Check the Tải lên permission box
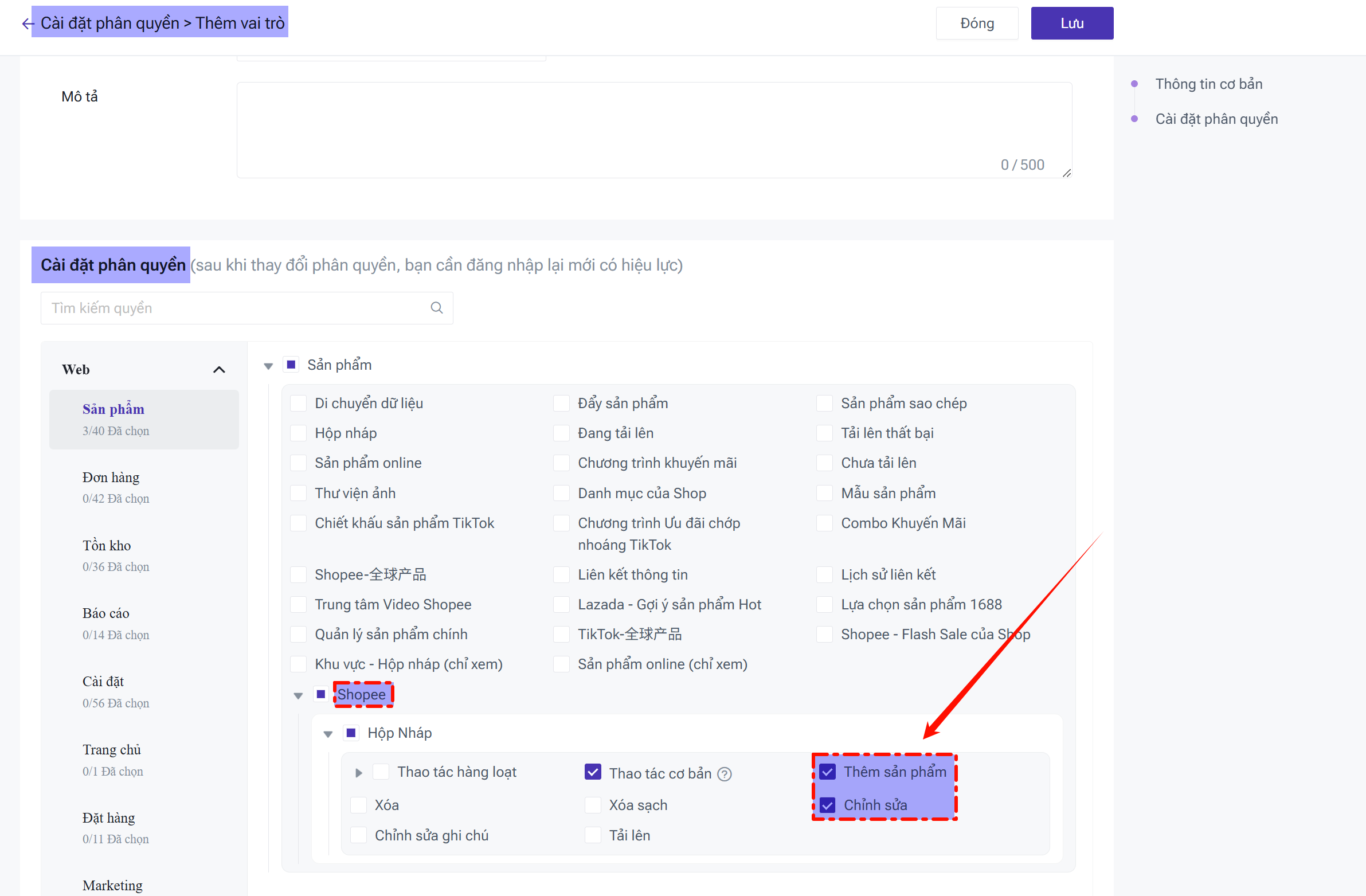The image size is (1366, 896). pyautogui.click(x=593, y=835)
